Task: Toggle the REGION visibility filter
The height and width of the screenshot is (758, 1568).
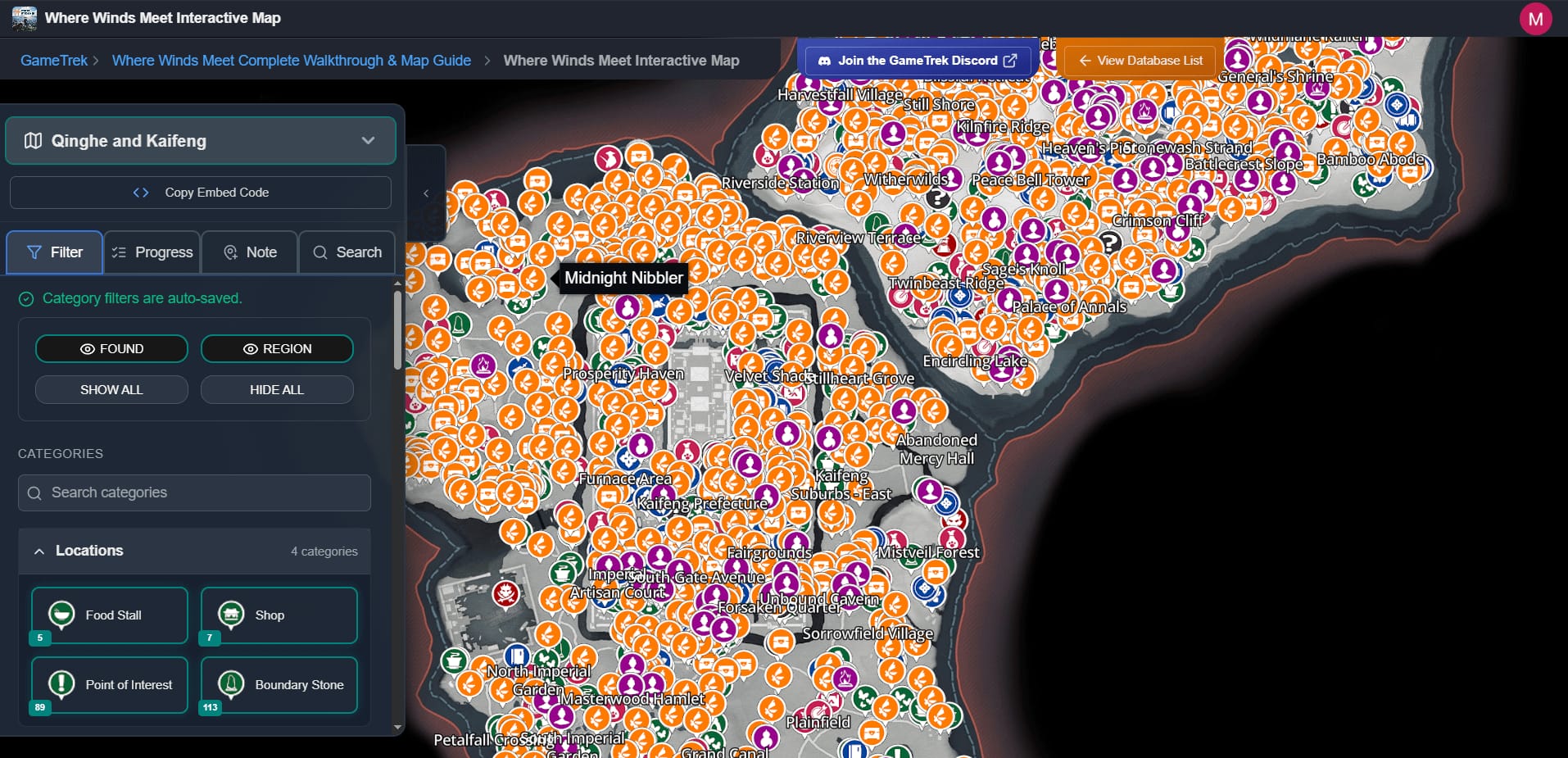Action: [x=277, y=349]
